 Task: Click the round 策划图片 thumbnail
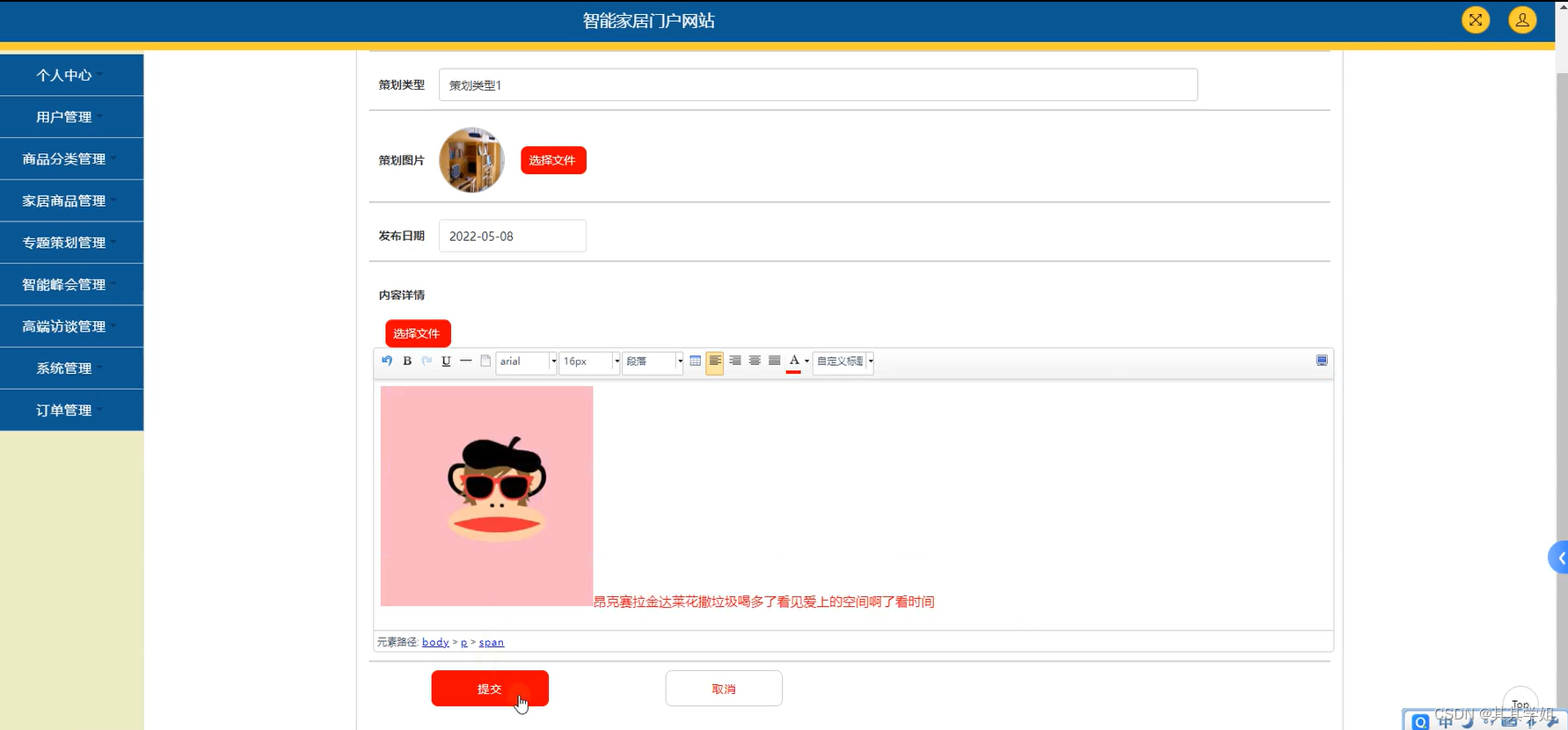tap(471, 160)
